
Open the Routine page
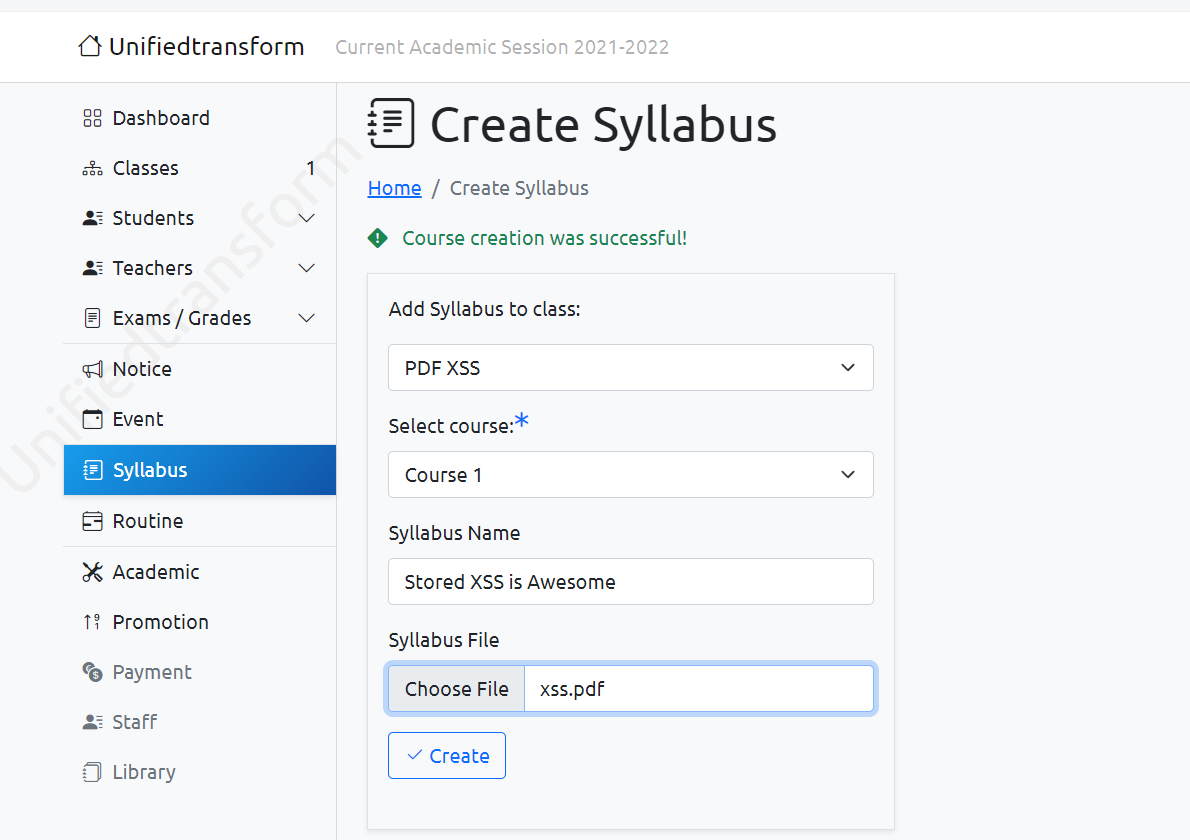click(200, 521)
